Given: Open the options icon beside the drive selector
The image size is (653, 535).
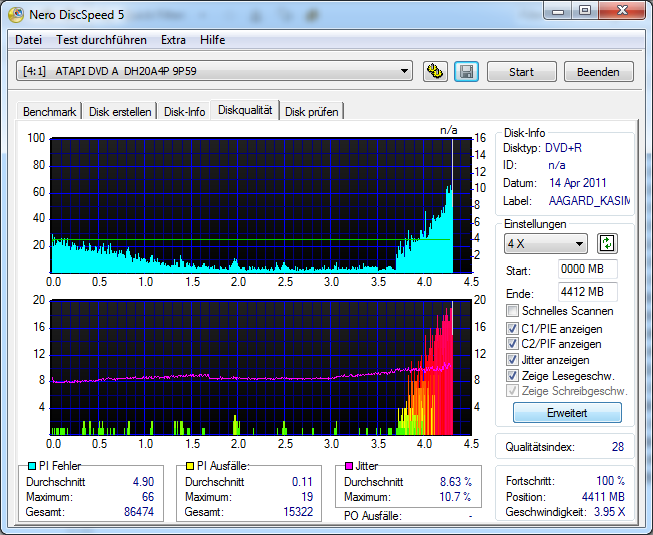Looking at the screenshot, I should (x=435, y=72).
